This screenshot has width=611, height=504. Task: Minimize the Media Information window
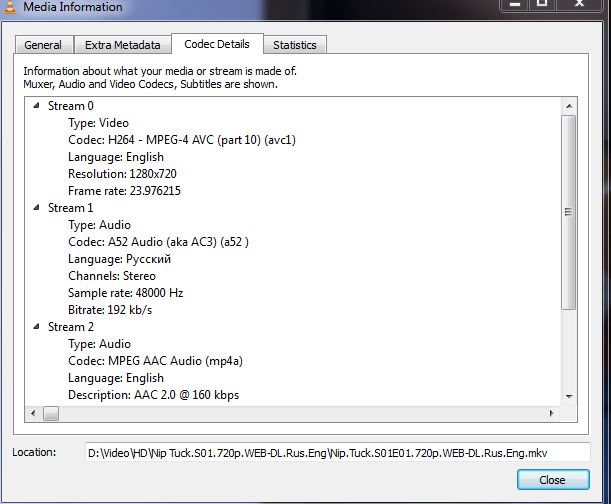coord(515,4)
